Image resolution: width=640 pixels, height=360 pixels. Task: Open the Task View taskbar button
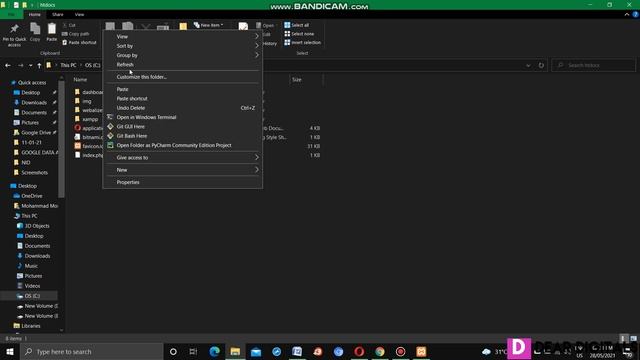(x=193, y=351)
